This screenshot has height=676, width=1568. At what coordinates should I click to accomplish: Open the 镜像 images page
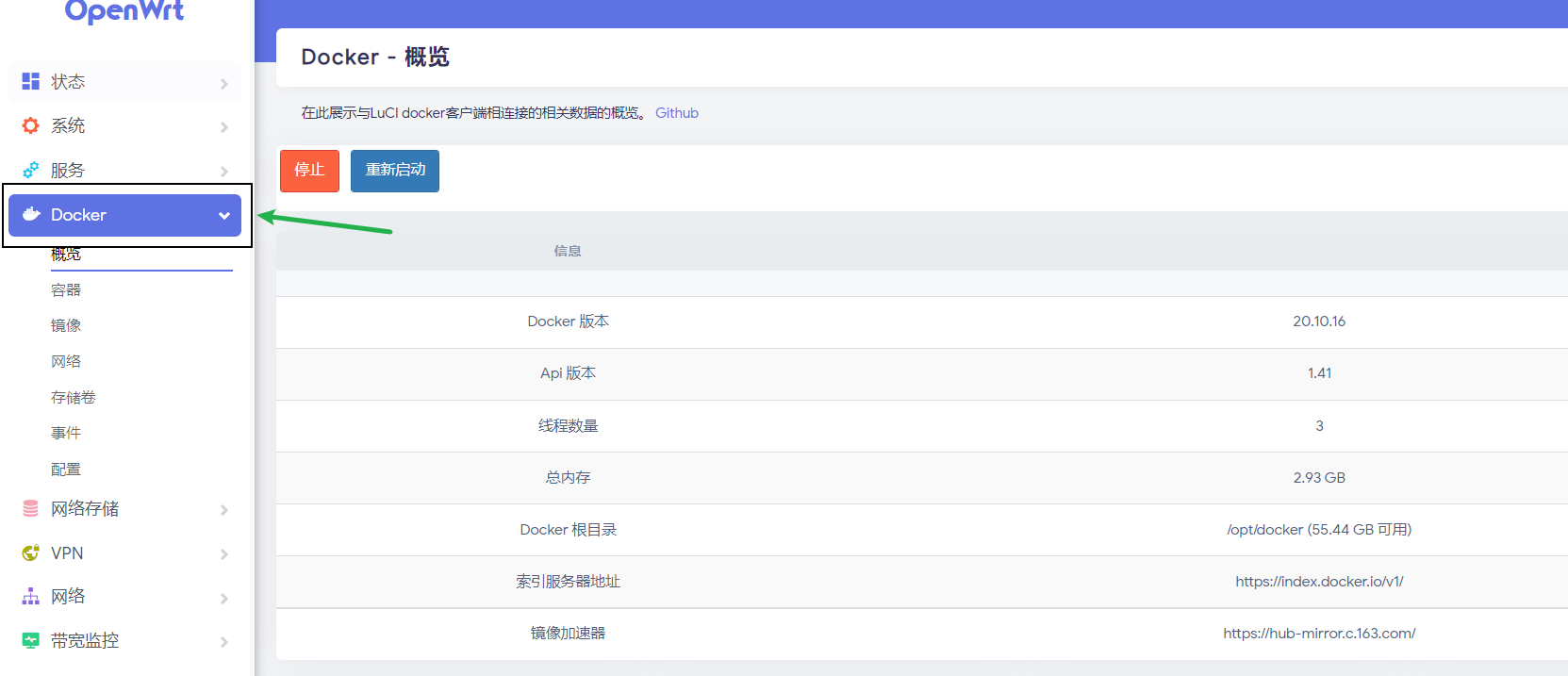point(66,326)
